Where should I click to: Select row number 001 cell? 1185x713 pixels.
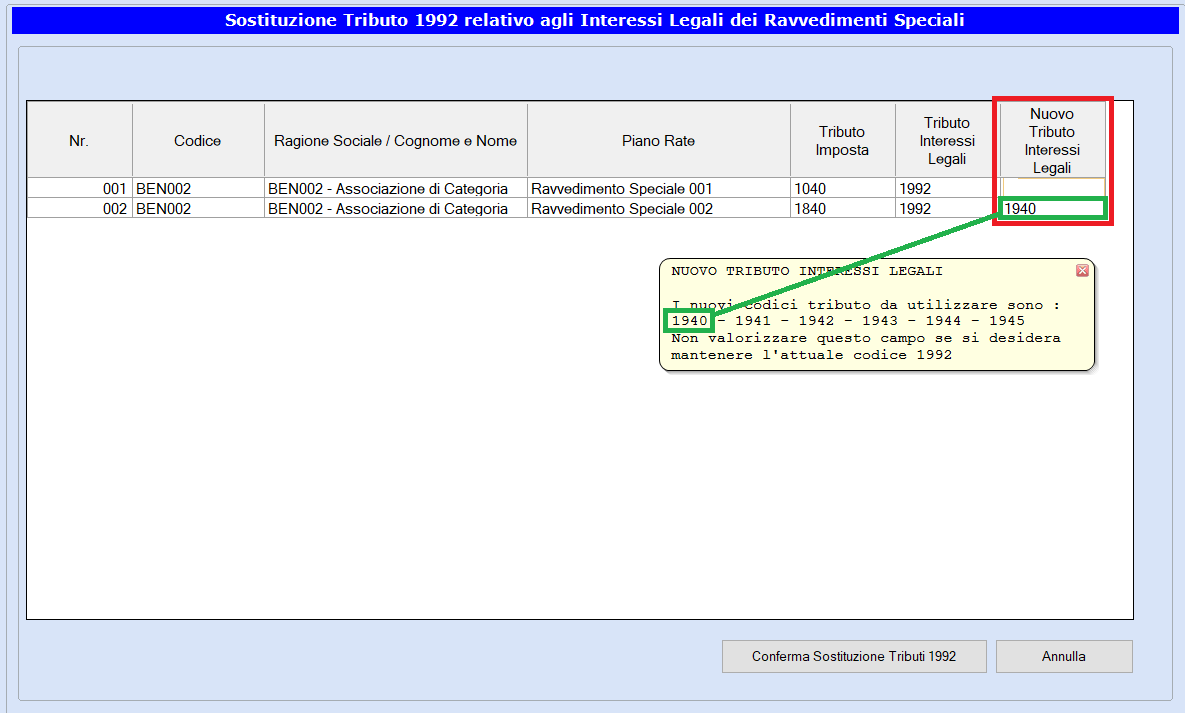(79, 188)
